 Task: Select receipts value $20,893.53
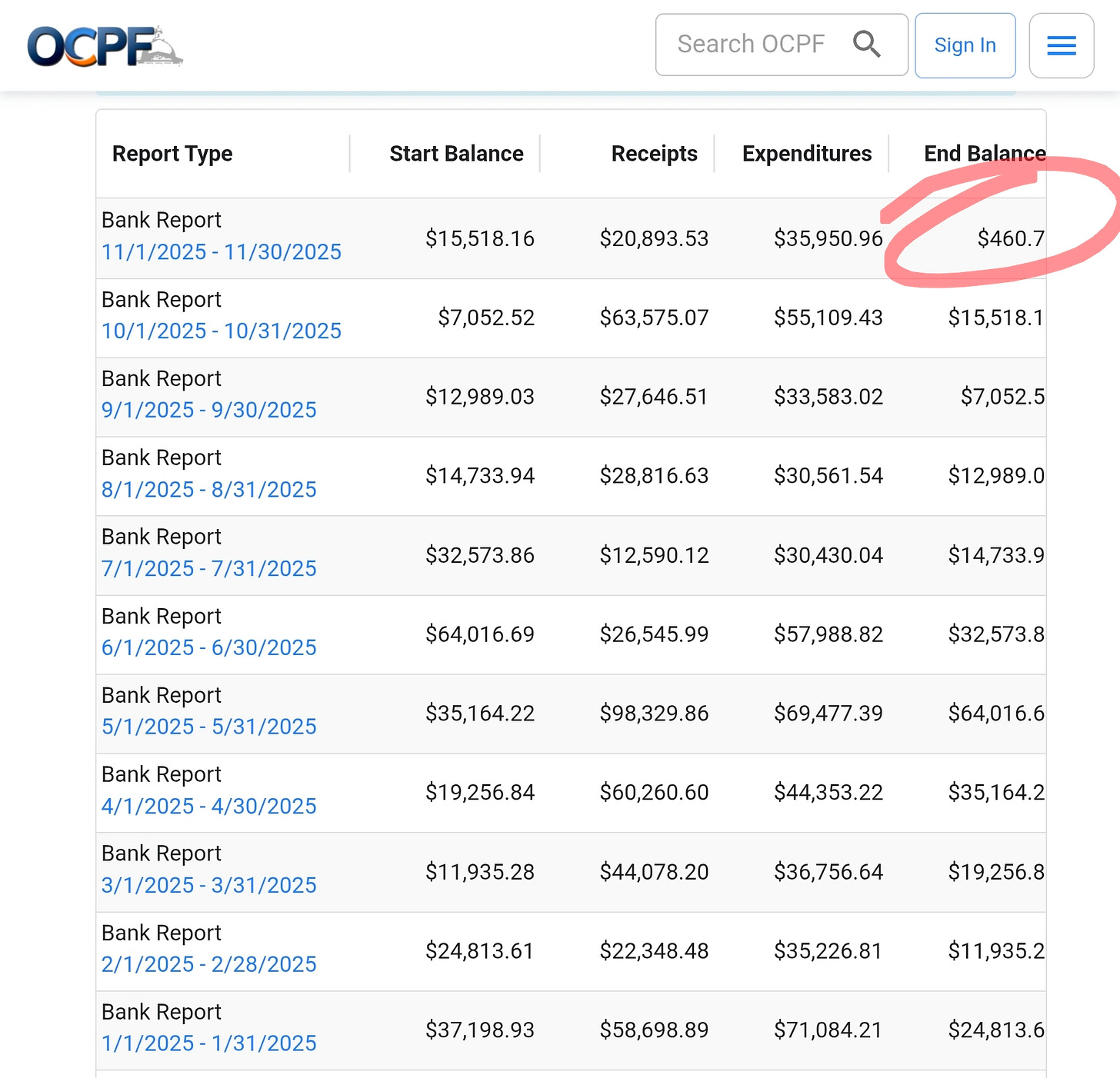(x=654, y=239)
